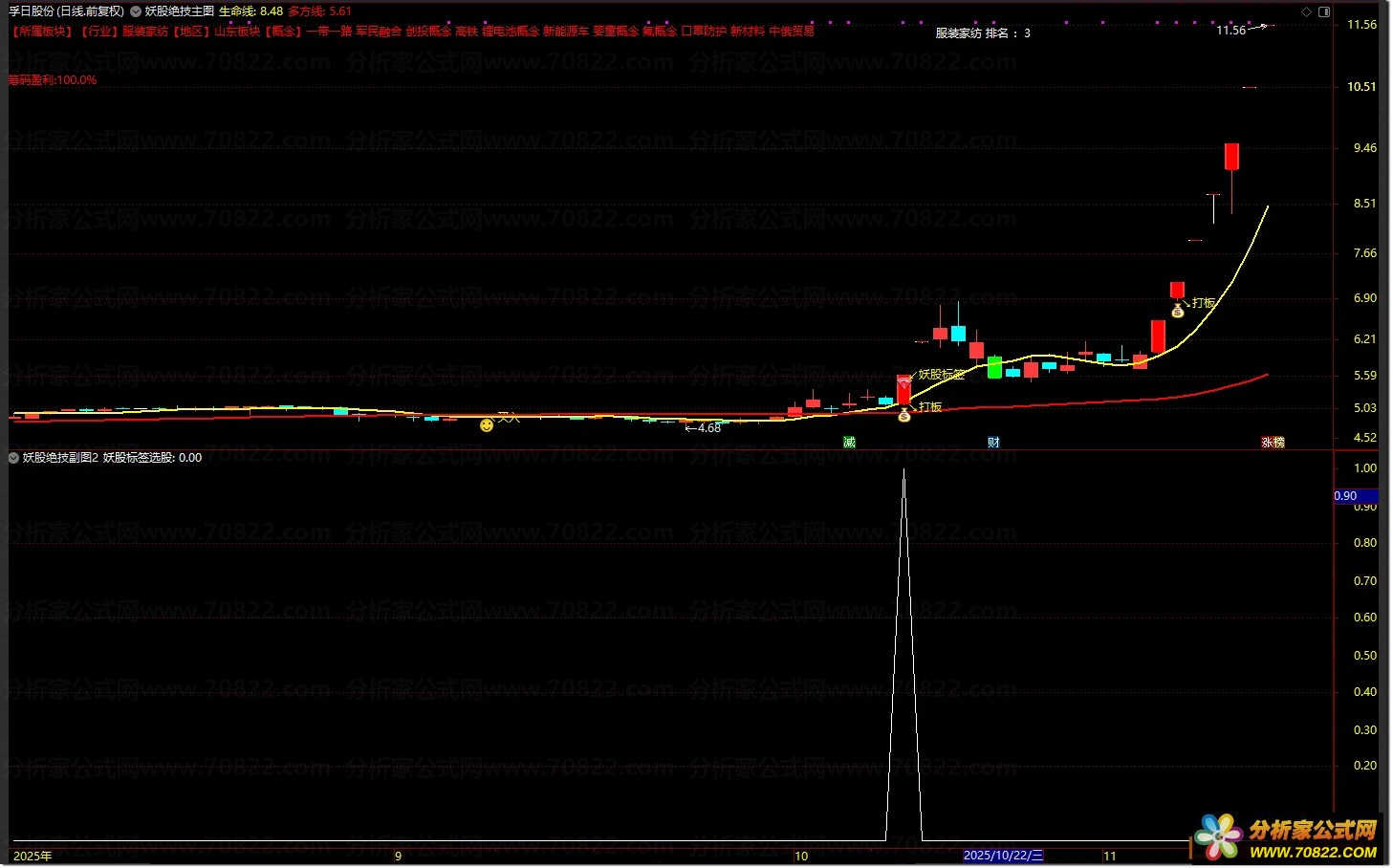Click the bright green candlestick

tap(994, 368)
